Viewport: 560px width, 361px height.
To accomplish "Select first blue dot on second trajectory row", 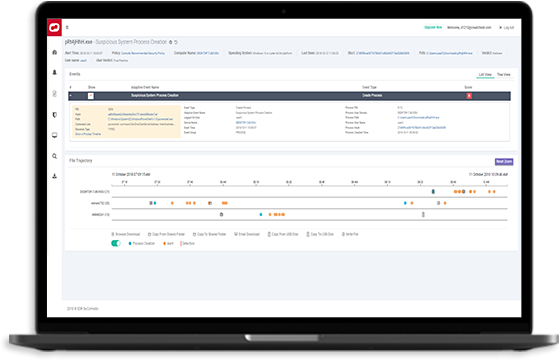I will coord(155,203).
